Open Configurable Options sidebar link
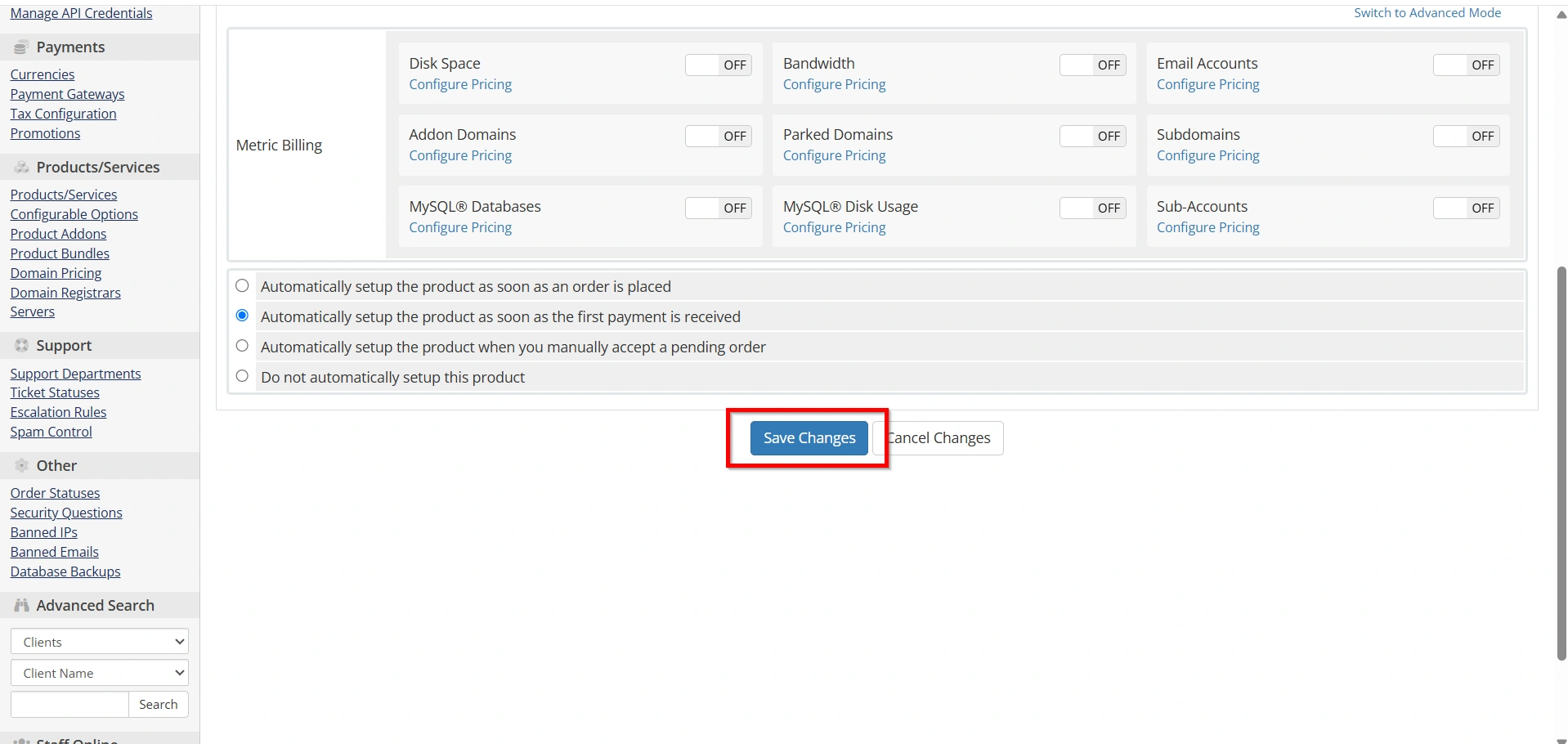Image resolution: width=1568 pixels, height=744 pixels. click(74, 214)
